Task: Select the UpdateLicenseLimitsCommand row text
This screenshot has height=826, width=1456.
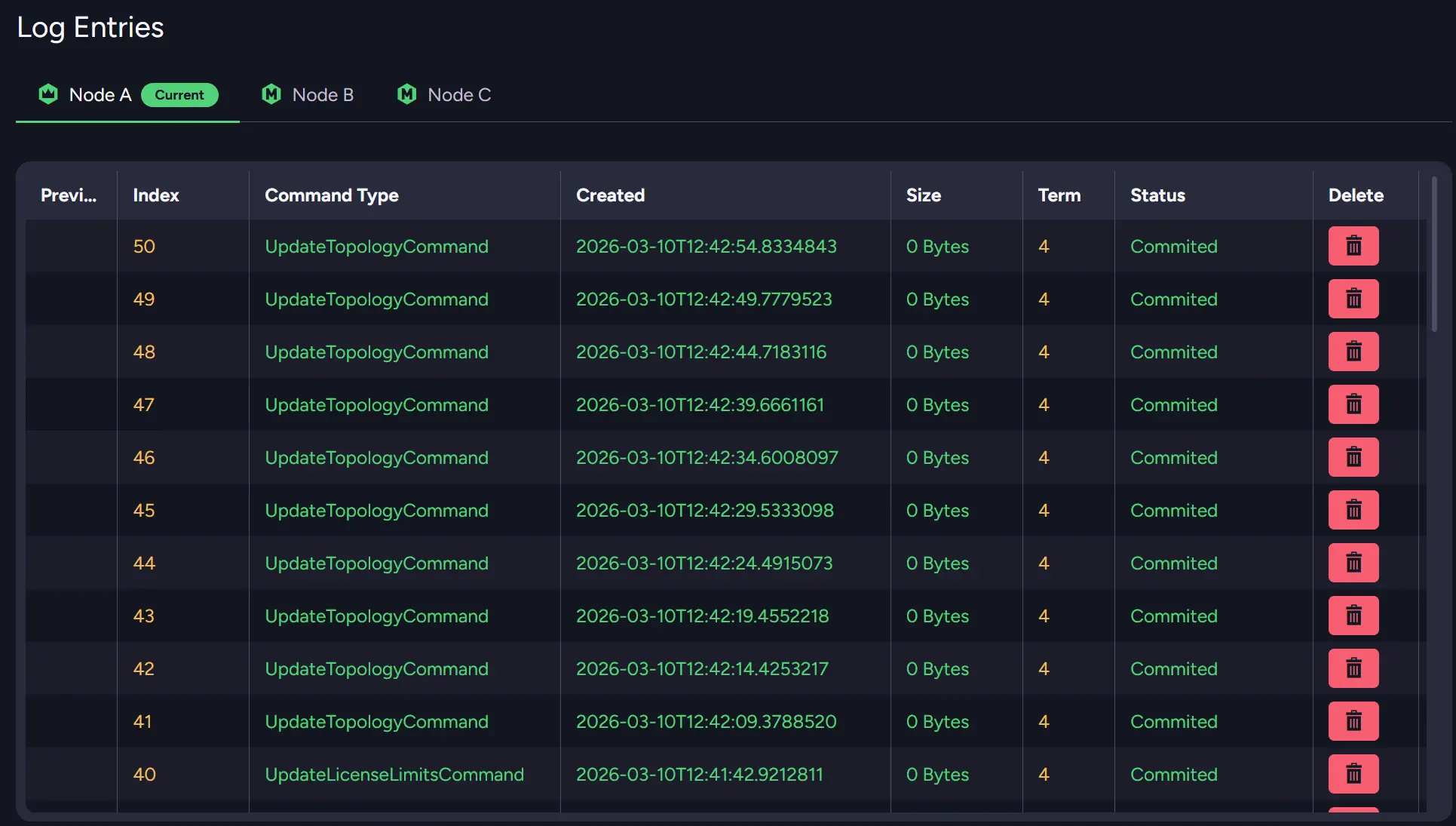Action: [394, 775]
